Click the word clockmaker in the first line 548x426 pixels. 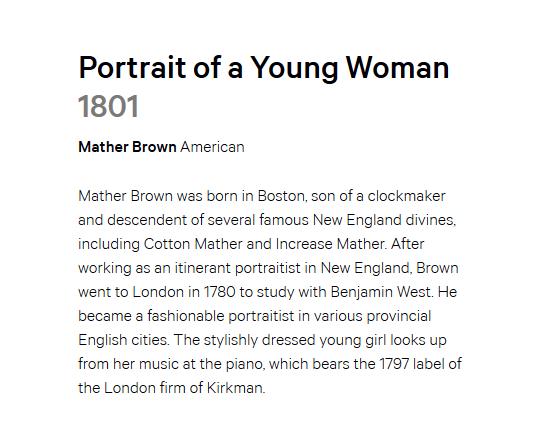pyautogui.click(x=406, y=196)
